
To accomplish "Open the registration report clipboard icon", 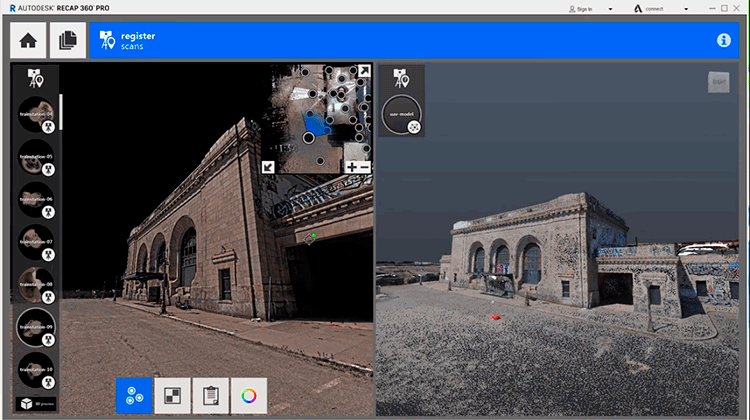I will (x=211, y=395).
